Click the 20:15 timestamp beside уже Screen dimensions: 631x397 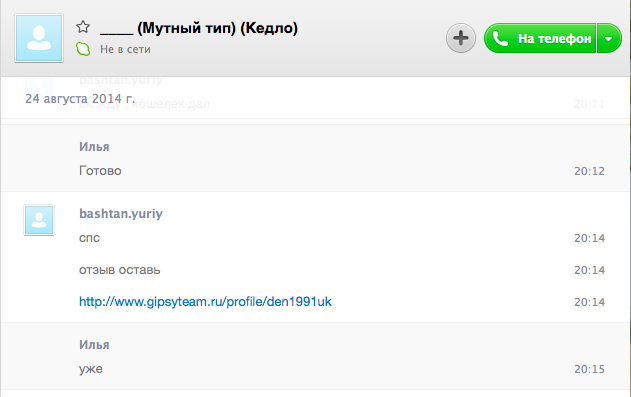pos(589,369)
